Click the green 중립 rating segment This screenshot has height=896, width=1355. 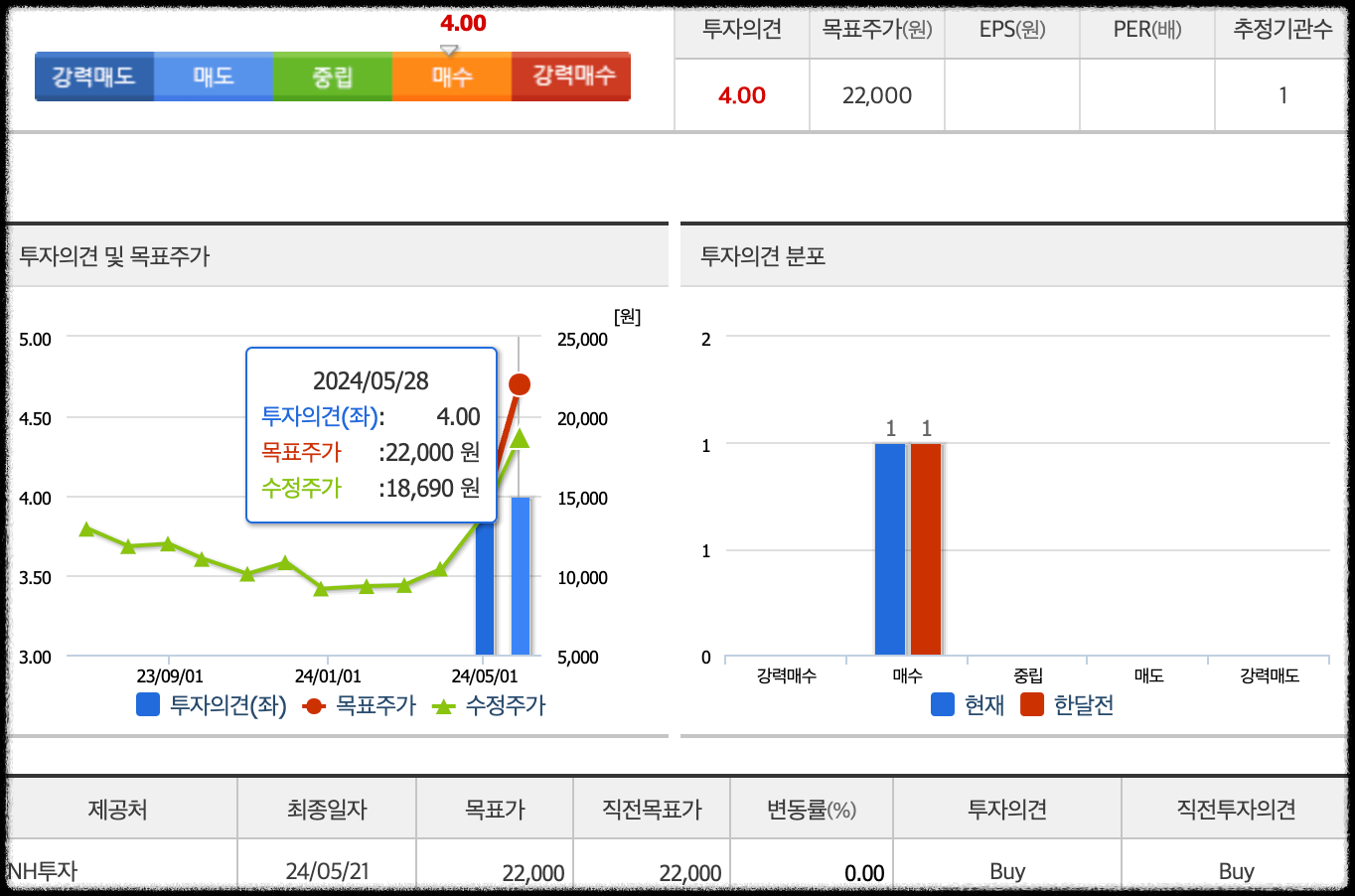(x=333, y=76)
